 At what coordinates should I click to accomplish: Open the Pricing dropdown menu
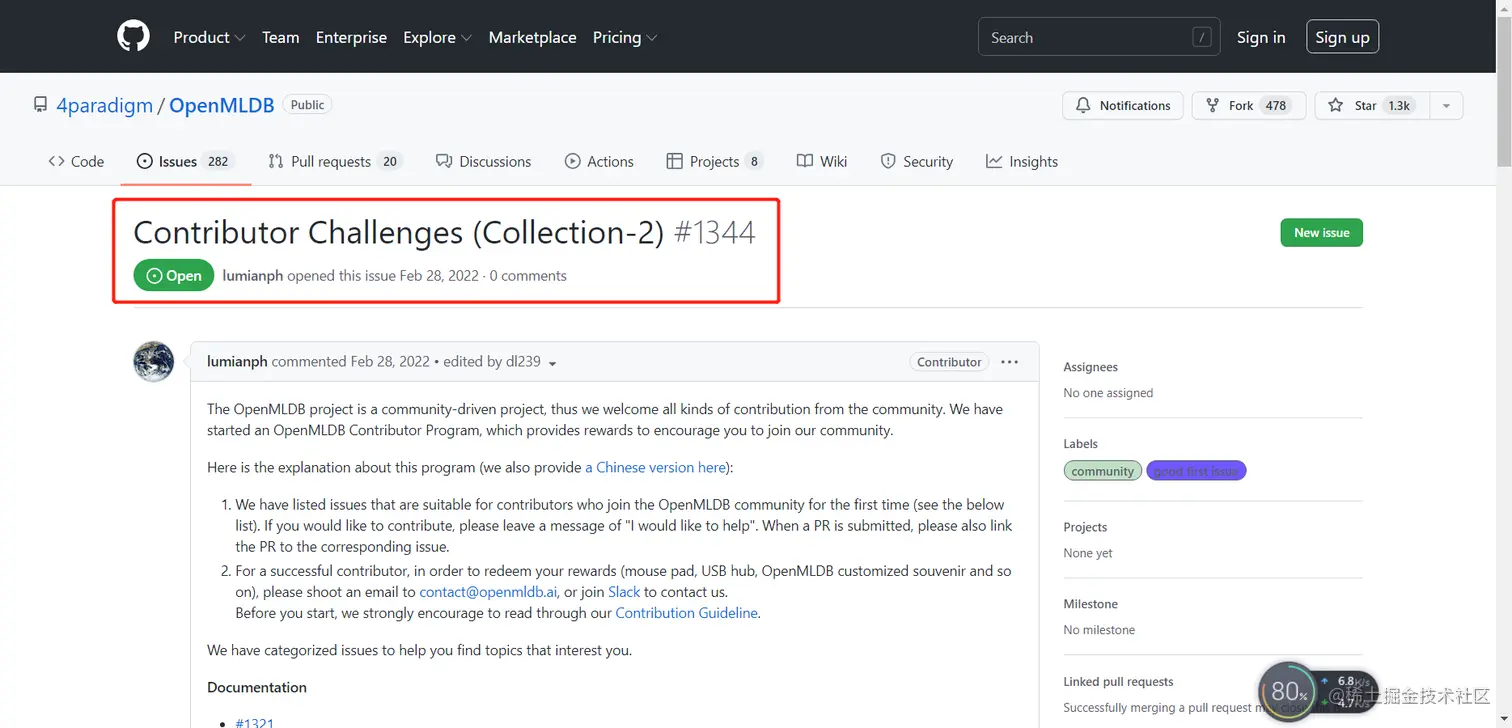coord(625,37)
